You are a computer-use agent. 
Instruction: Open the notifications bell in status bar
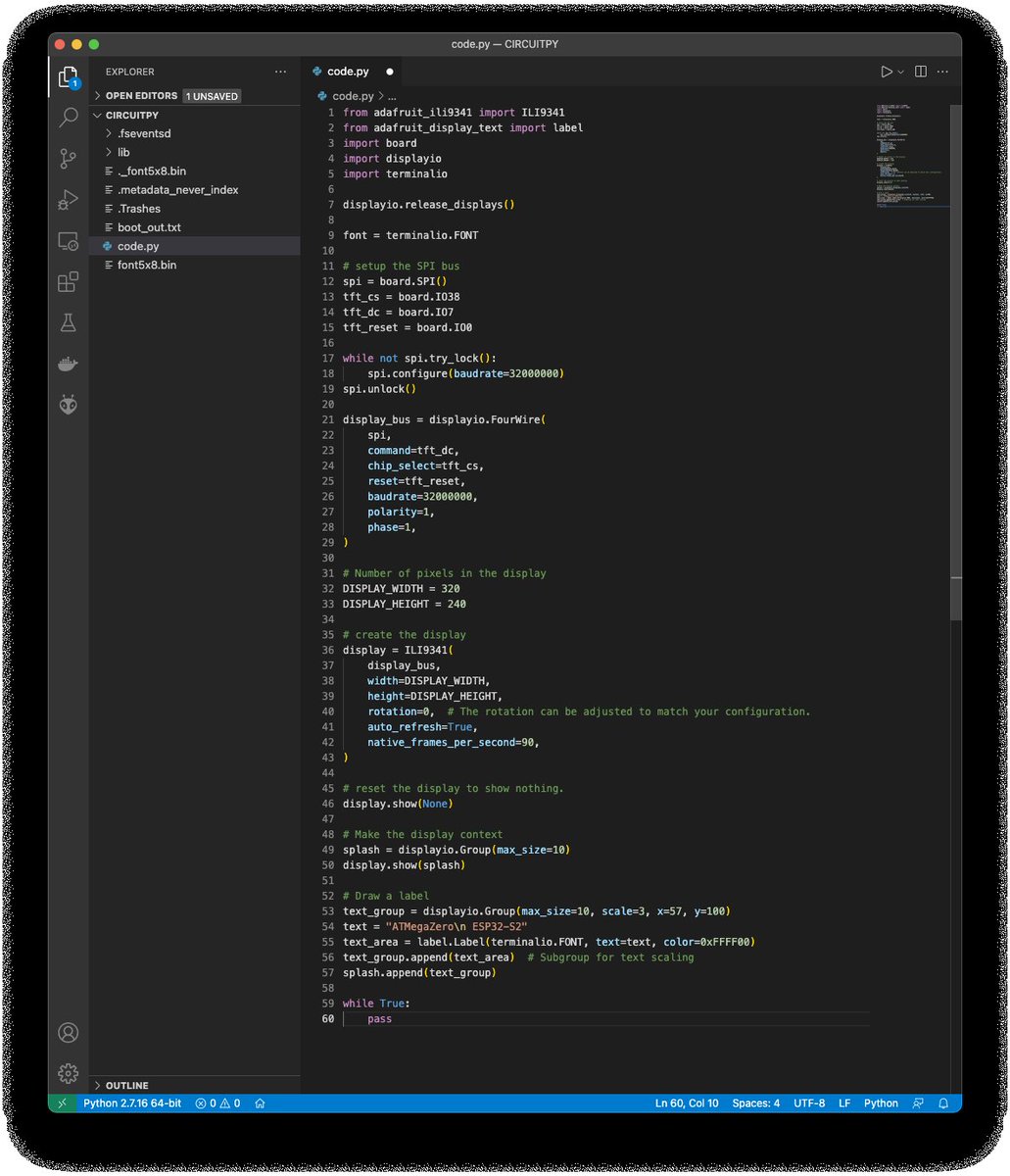point(943,1102)
